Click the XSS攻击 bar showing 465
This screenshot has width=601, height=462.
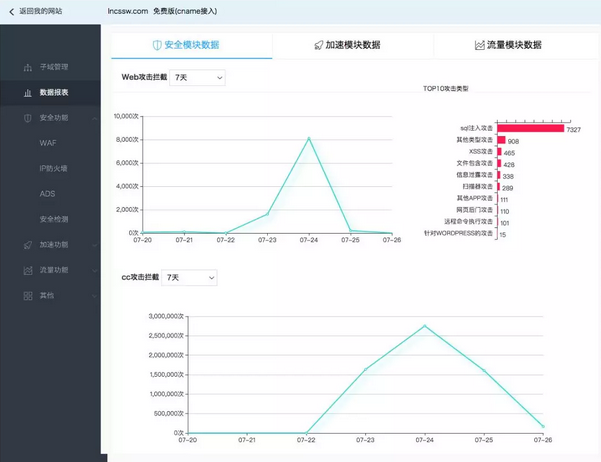click(499, 152)
